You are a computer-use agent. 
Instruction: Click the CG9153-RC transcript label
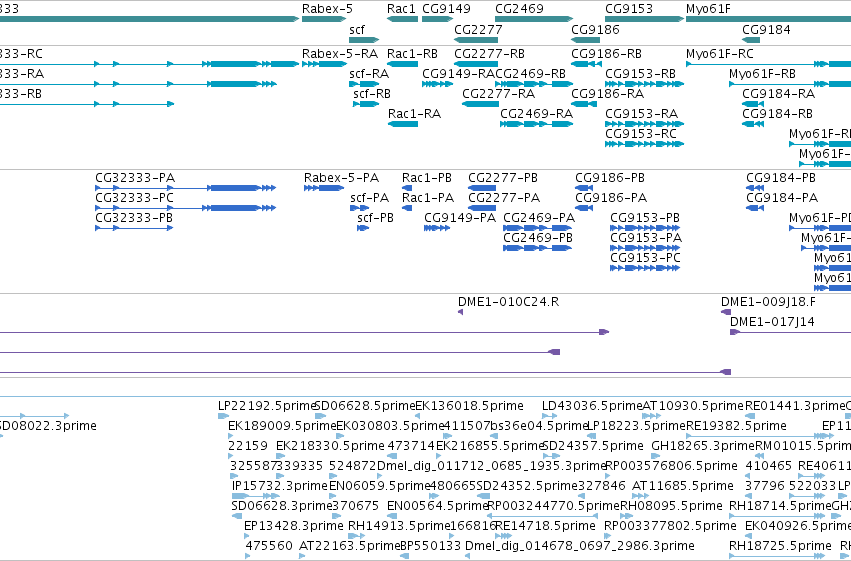tap(640, 134)
